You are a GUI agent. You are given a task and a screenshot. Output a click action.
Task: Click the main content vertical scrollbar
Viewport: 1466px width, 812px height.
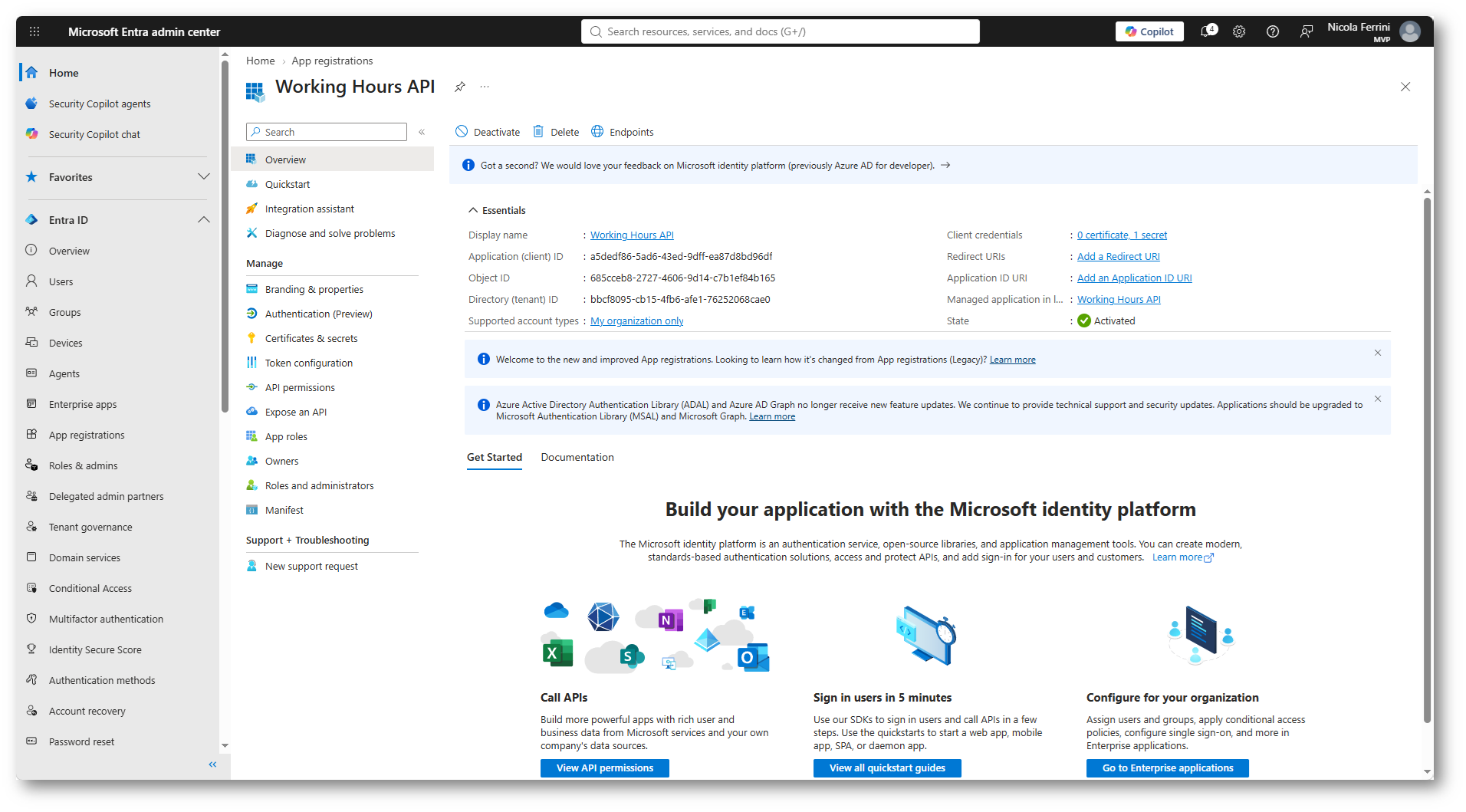1427,460
